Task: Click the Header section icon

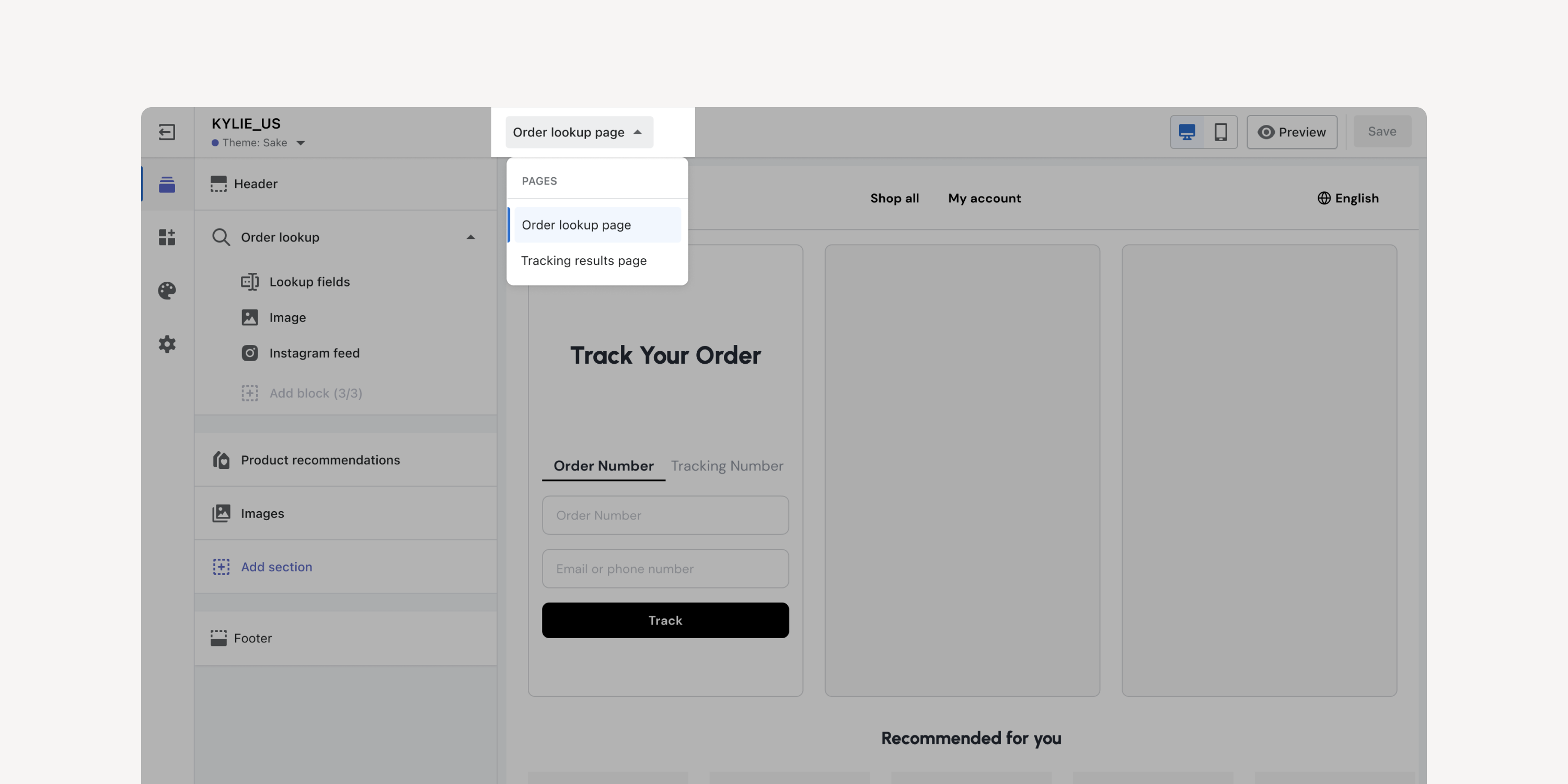Action: pos(218,183)
